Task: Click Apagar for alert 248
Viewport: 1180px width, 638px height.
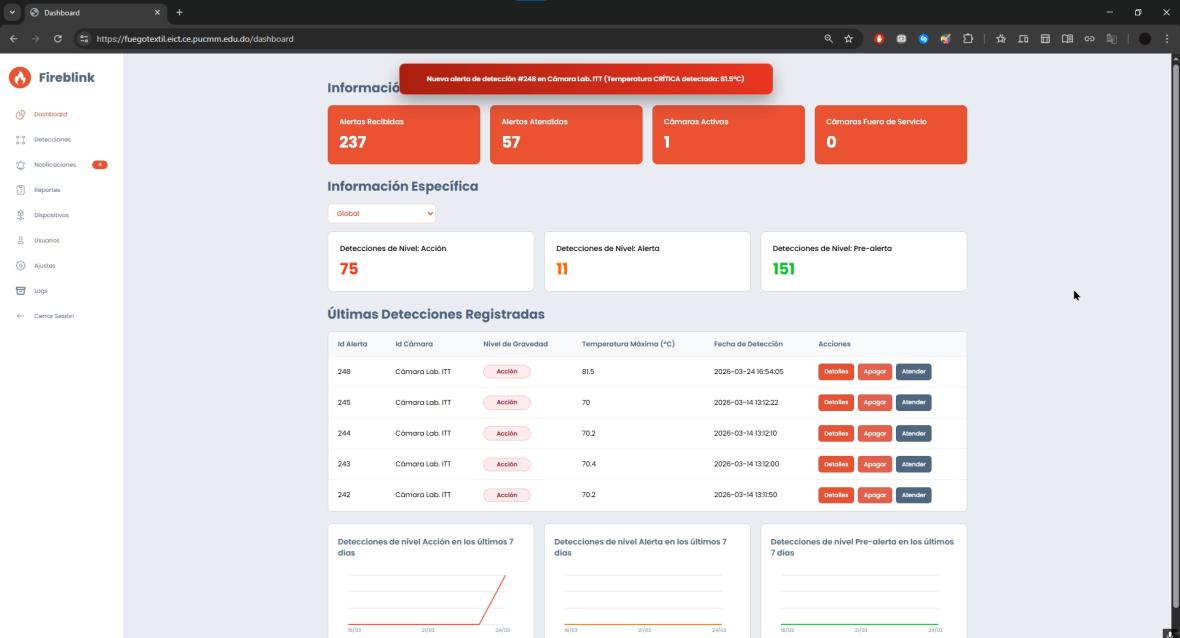Action: pyautogui.click(x=874, y=372)
